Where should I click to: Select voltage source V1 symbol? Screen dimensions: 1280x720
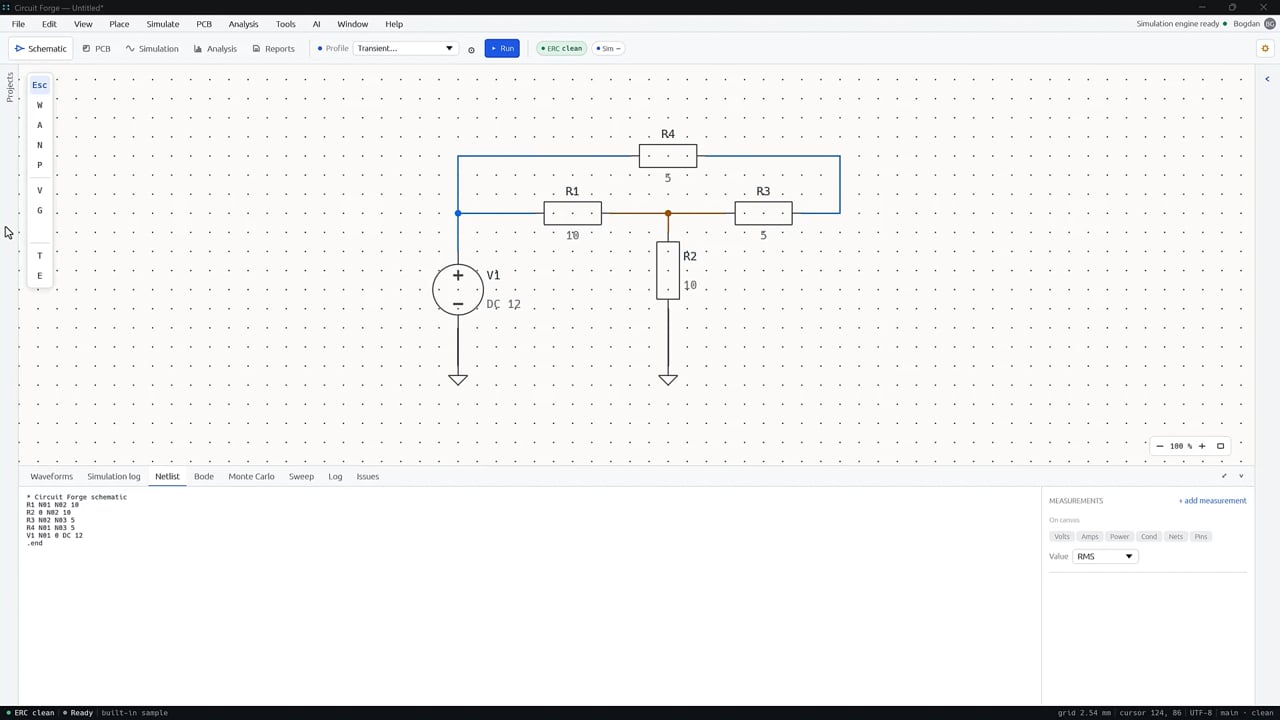pyautogui.click(x=458, y=290)
